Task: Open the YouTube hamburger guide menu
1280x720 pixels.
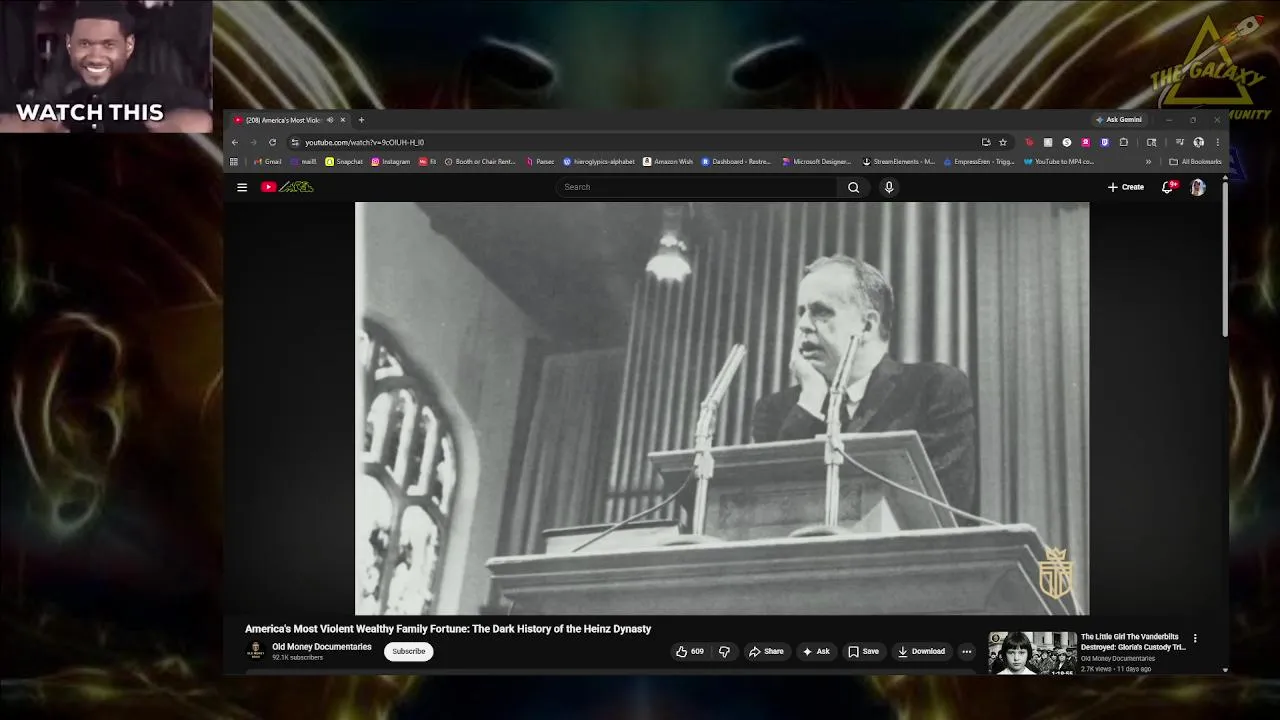Action: [x=242, y=187]
